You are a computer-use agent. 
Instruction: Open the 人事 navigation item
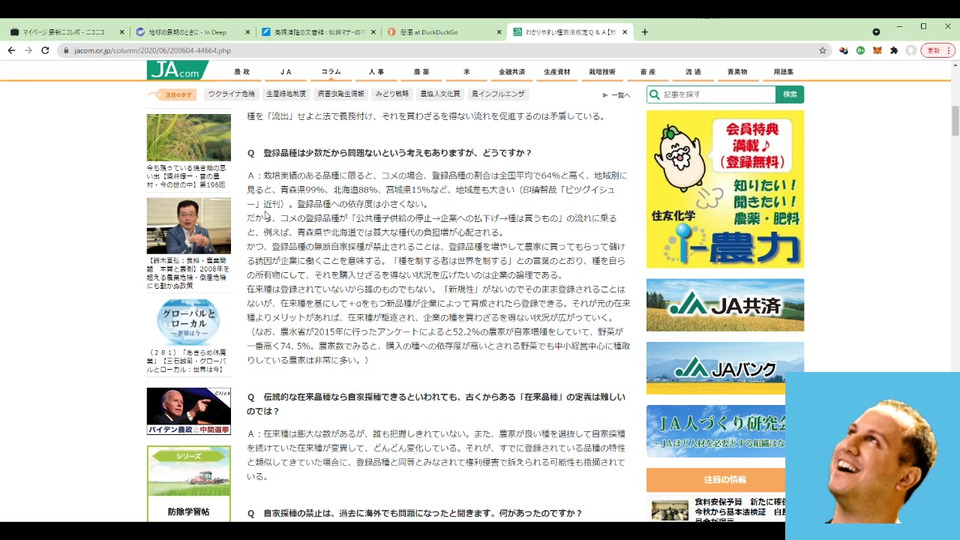(x=377, y=72)
